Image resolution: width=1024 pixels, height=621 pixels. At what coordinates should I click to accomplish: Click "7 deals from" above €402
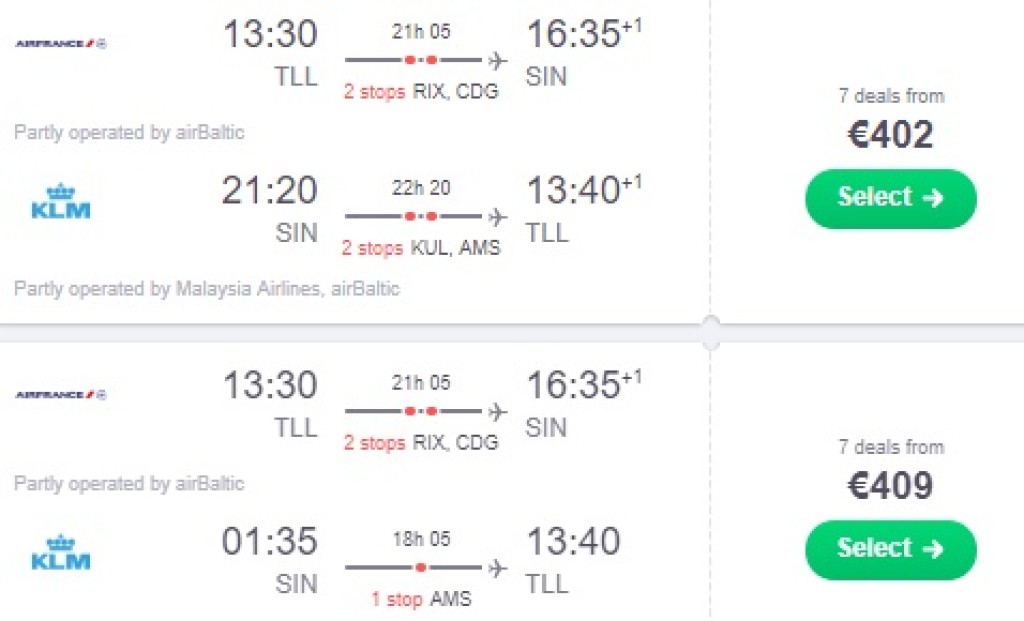pos(890,96)
